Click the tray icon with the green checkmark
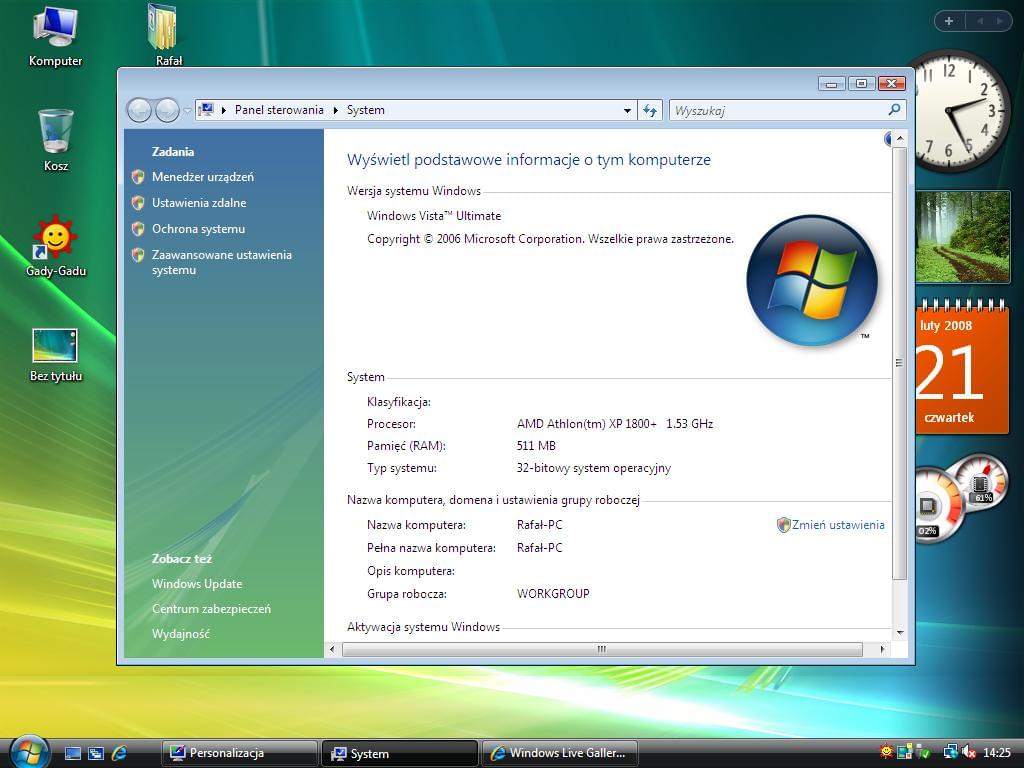This screenshot has height=768, width=1024. click(923, 752)
